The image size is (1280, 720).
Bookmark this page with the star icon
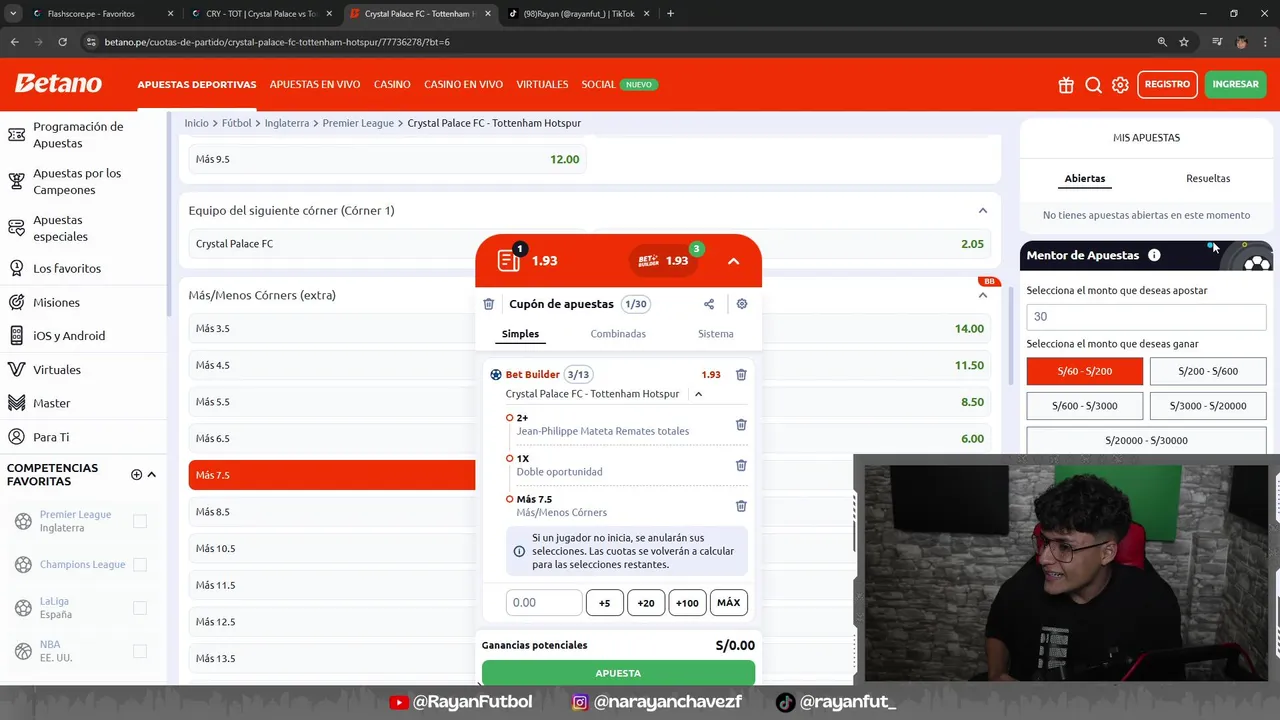1184,42
